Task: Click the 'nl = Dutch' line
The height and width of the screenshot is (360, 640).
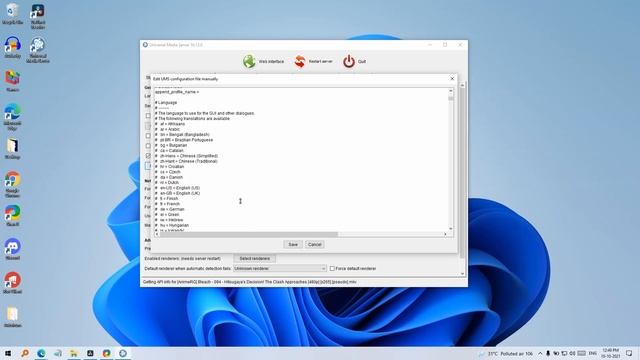Action: pos(167,182)
